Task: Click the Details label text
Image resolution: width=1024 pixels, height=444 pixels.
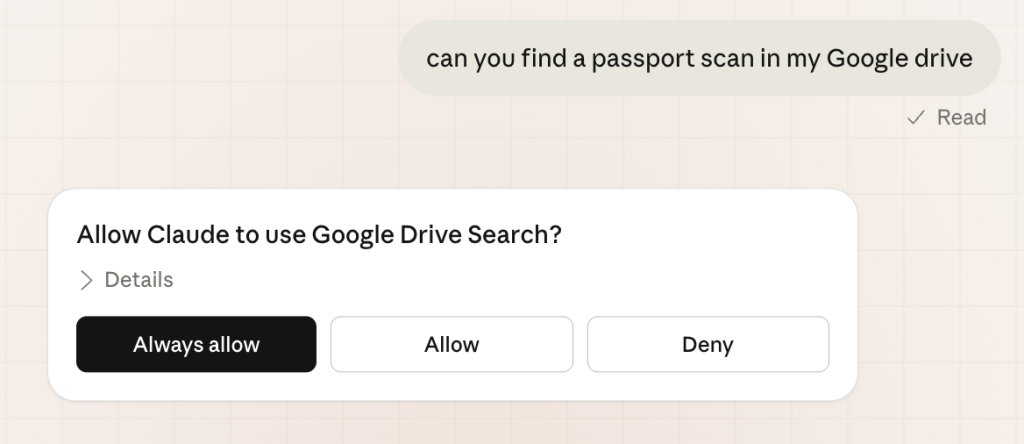Action: click(139, 280)
